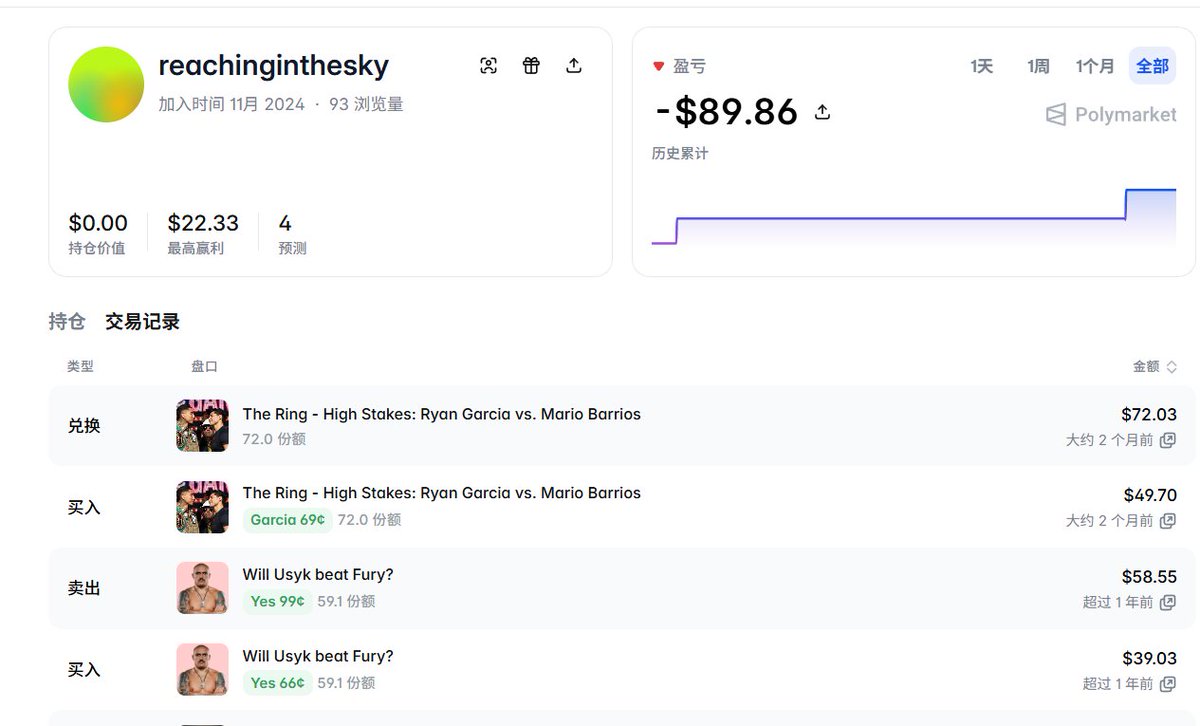Viewport: 1200px width, 726px height.
Task: Select the 1天 time range
Action: (981, 66)
